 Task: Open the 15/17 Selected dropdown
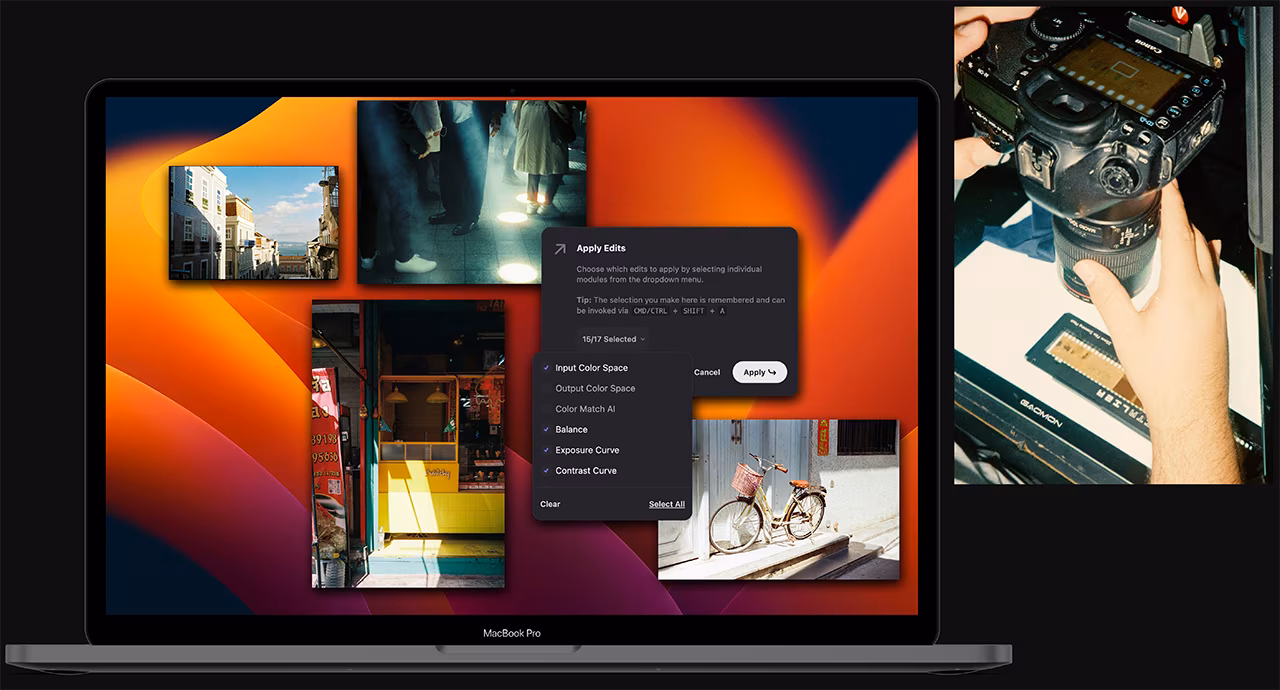[613, 339]
